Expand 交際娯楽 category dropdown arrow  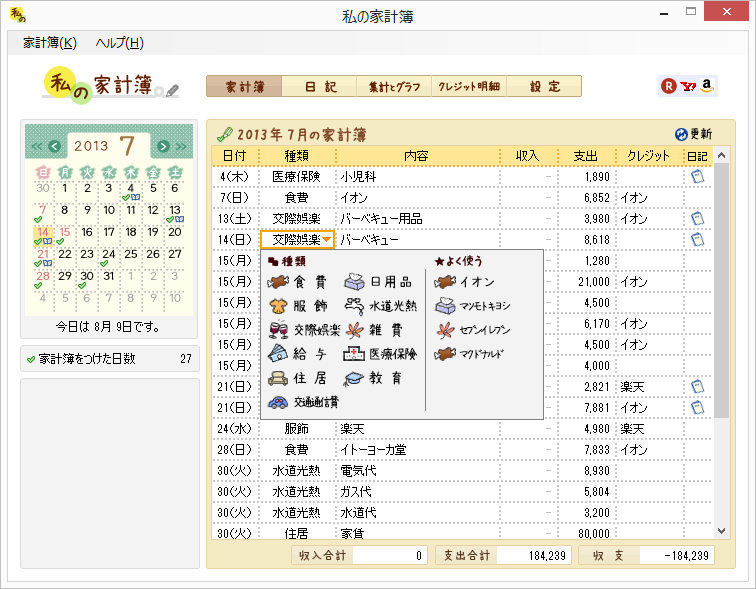[x=327, y=240]
